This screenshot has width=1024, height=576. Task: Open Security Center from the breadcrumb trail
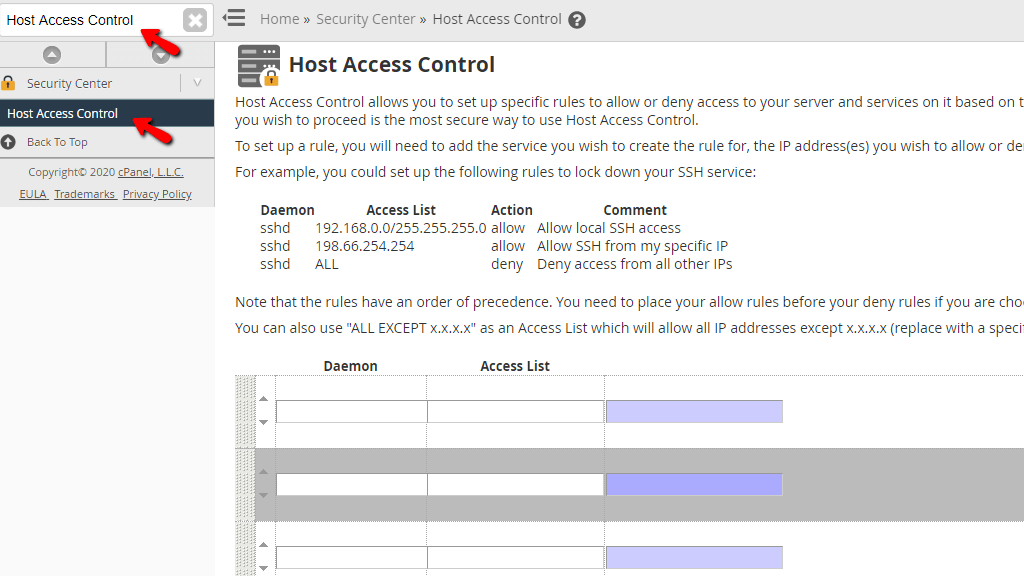(365, 18)
